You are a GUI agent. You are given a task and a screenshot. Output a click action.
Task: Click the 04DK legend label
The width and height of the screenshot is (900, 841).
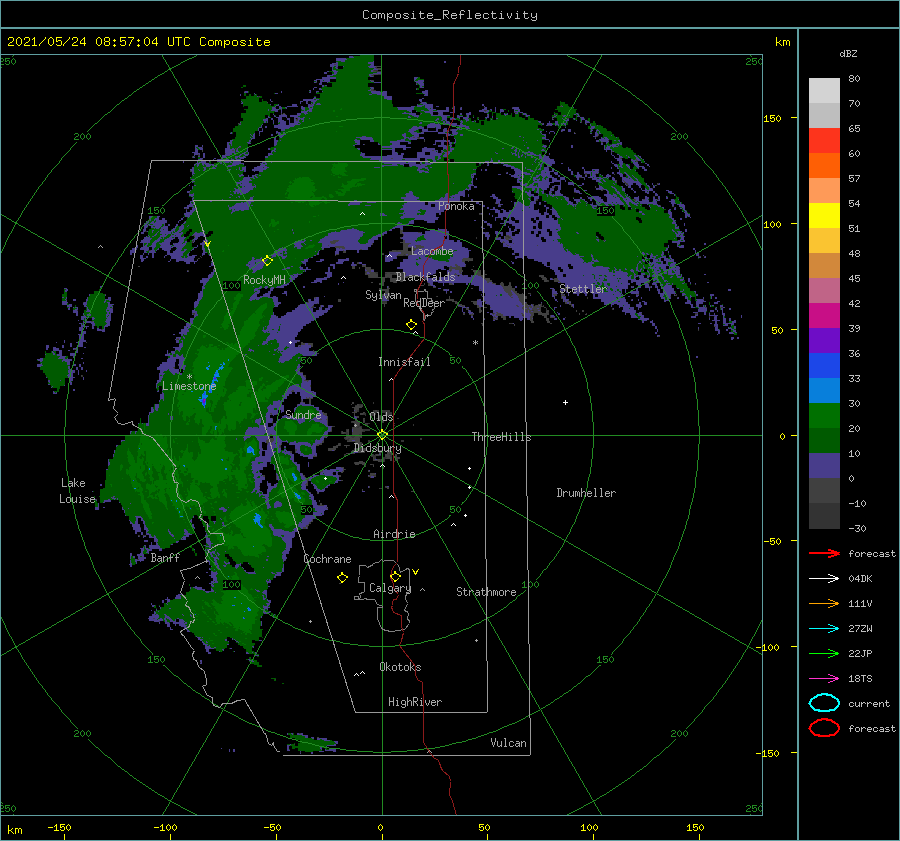tap(860, 579)
